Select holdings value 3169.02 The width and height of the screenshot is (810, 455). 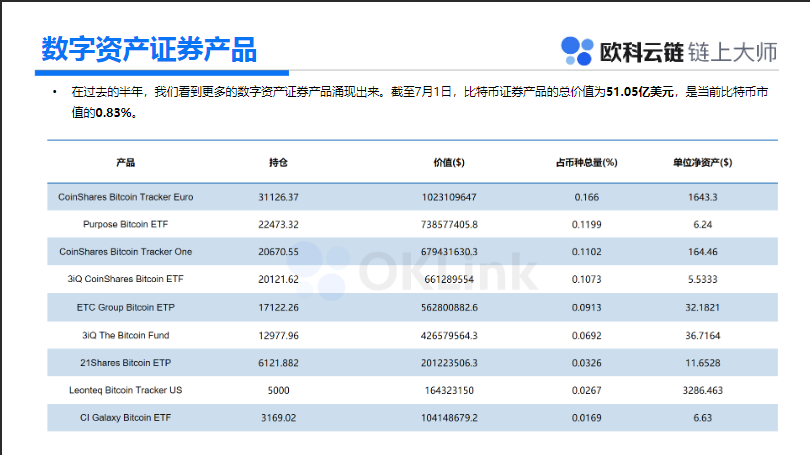click(278, 418)
